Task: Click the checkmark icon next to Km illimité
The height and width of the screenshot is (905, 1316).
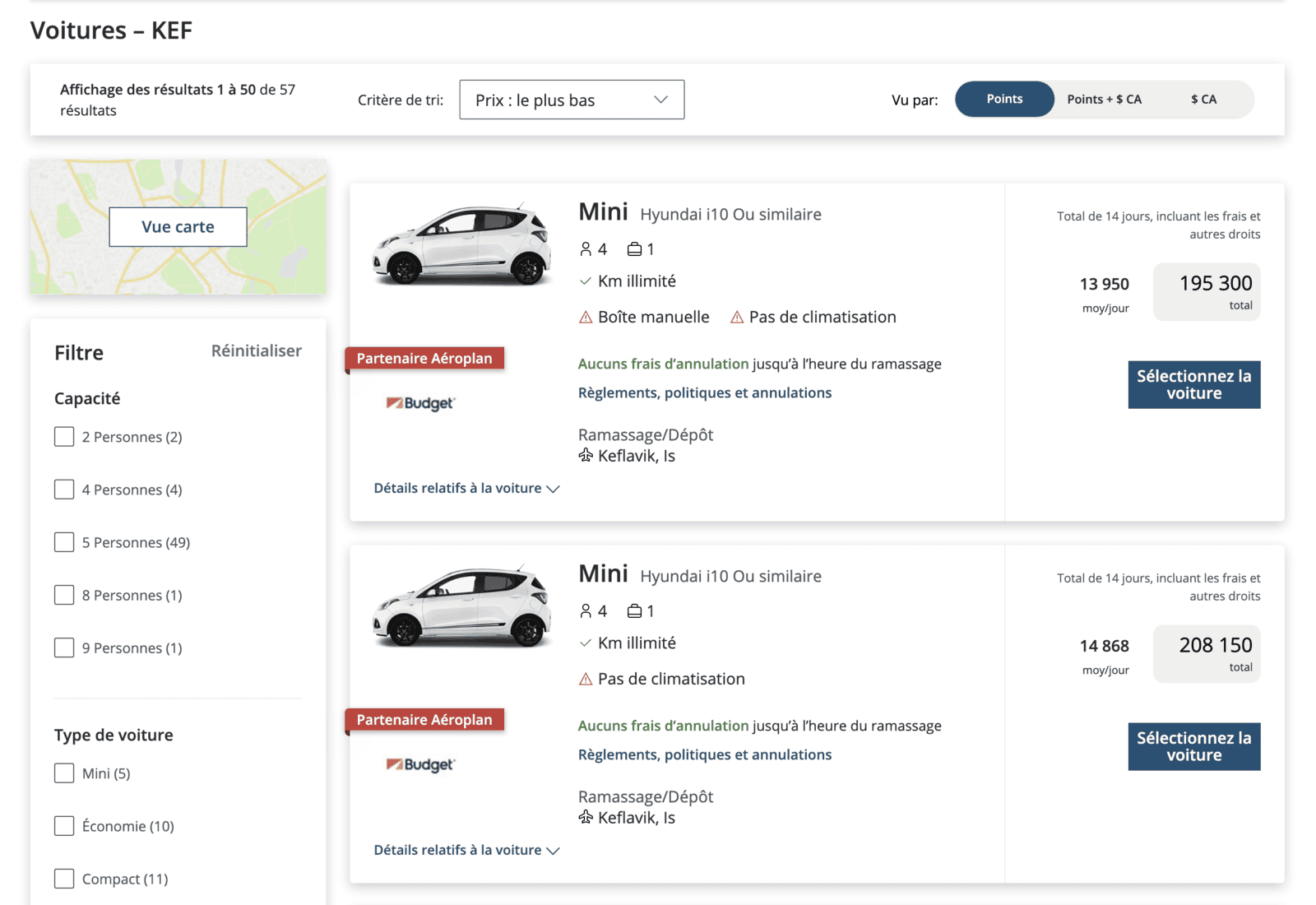Action: (x=584, y=281)
